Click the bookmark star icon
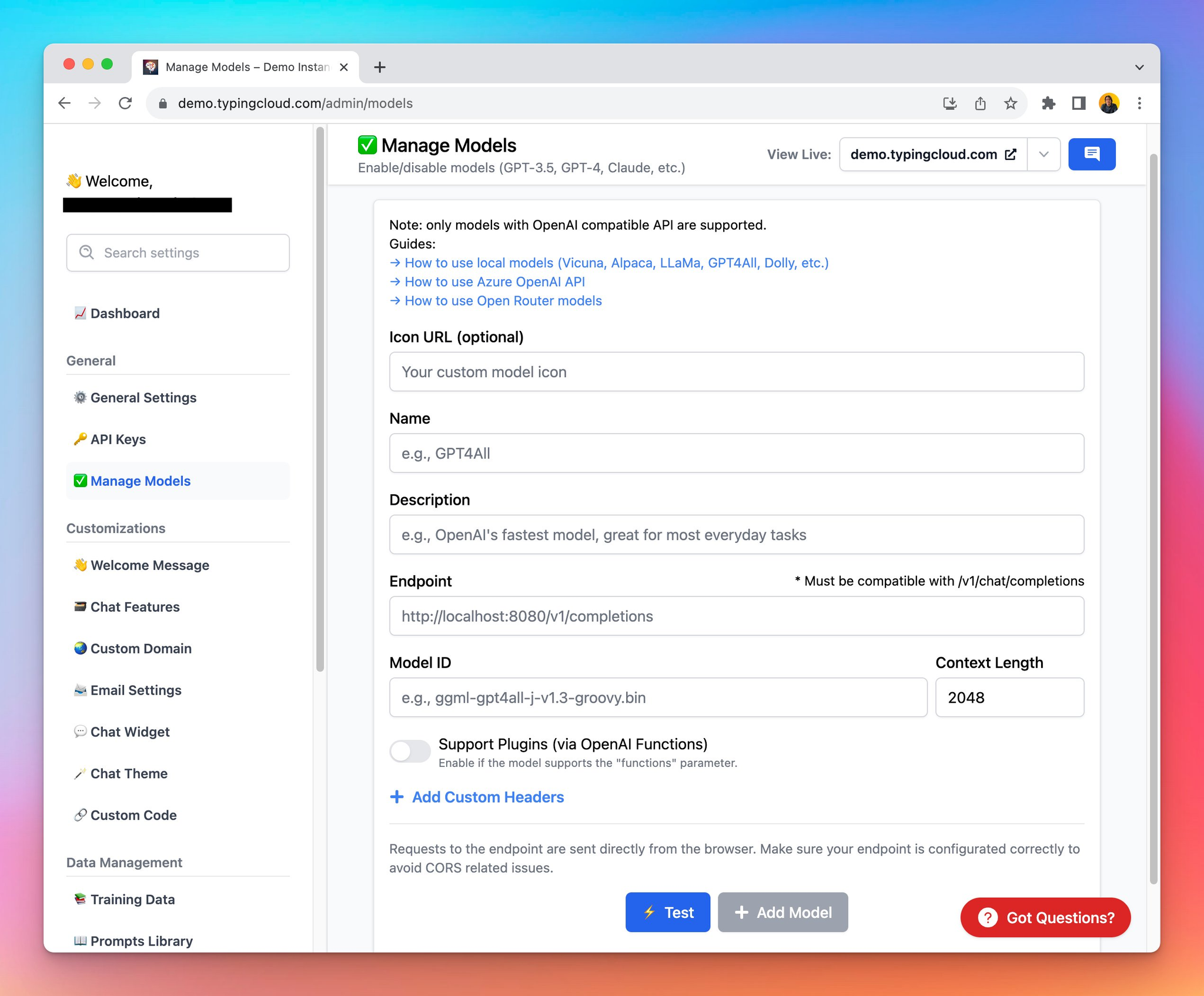1204x996 pixels. click(x=1010, y=104)
